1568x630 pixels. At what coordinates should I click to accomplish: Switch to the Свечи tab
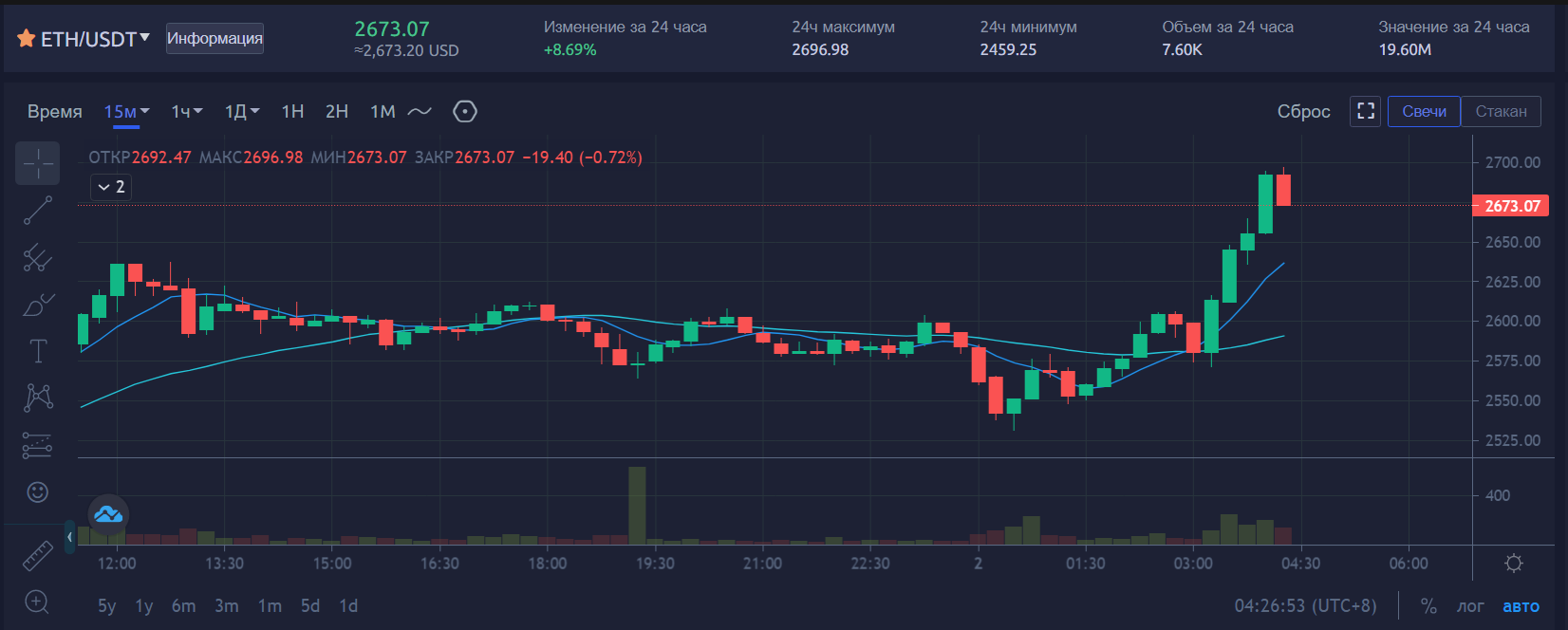[x=1424, y=111]
